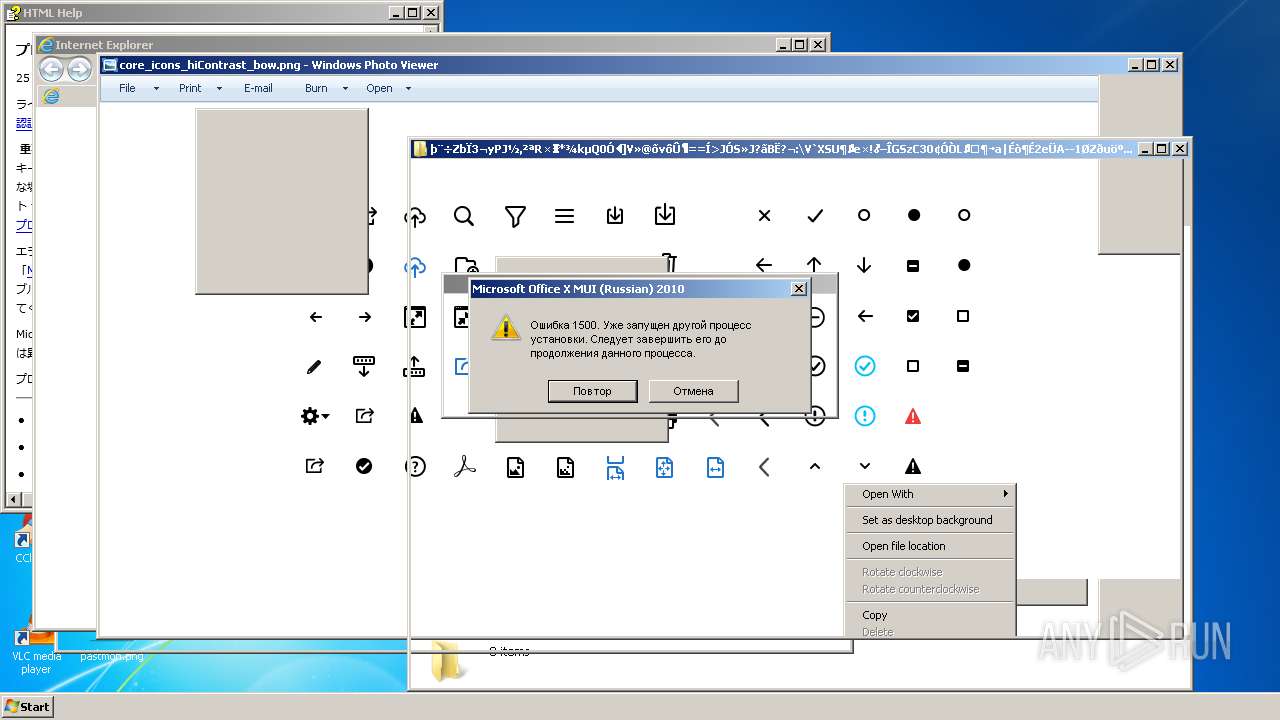Click the gear icon with dropdown arrow
This screenshot has height=720, width=1280.
coord(315,416)
